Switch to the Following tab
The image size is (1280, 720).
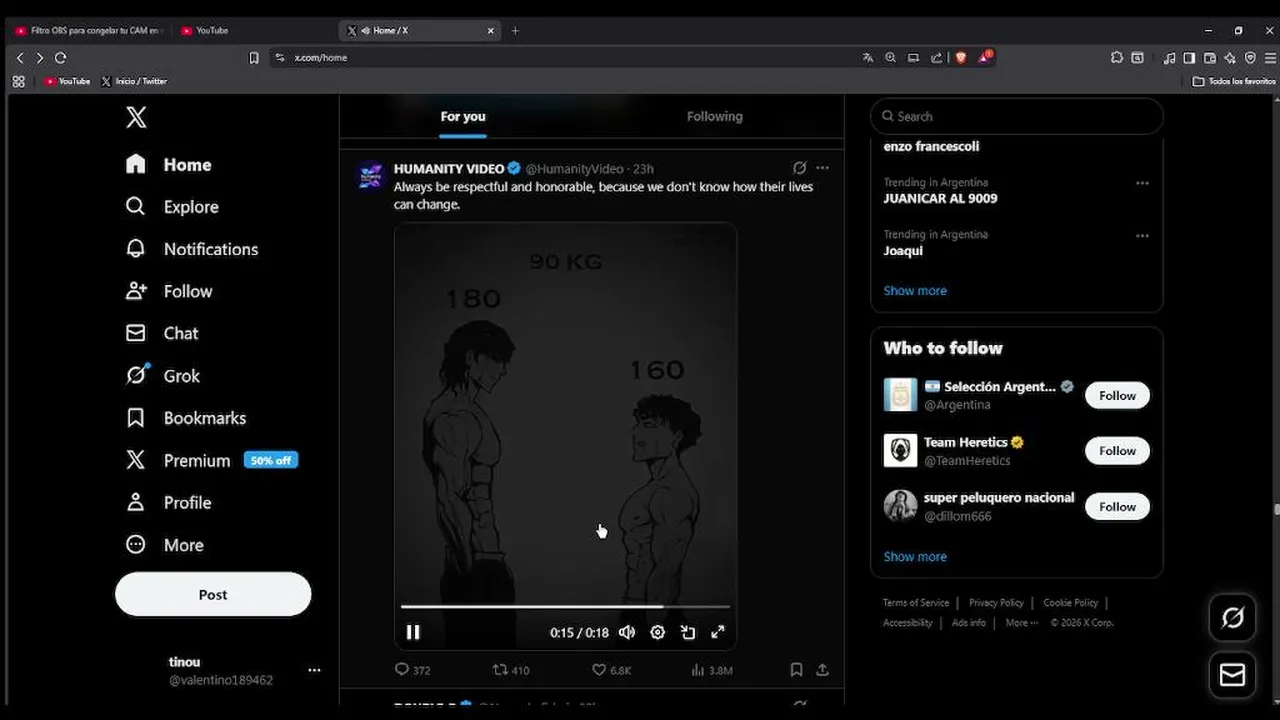click(715, 117)
